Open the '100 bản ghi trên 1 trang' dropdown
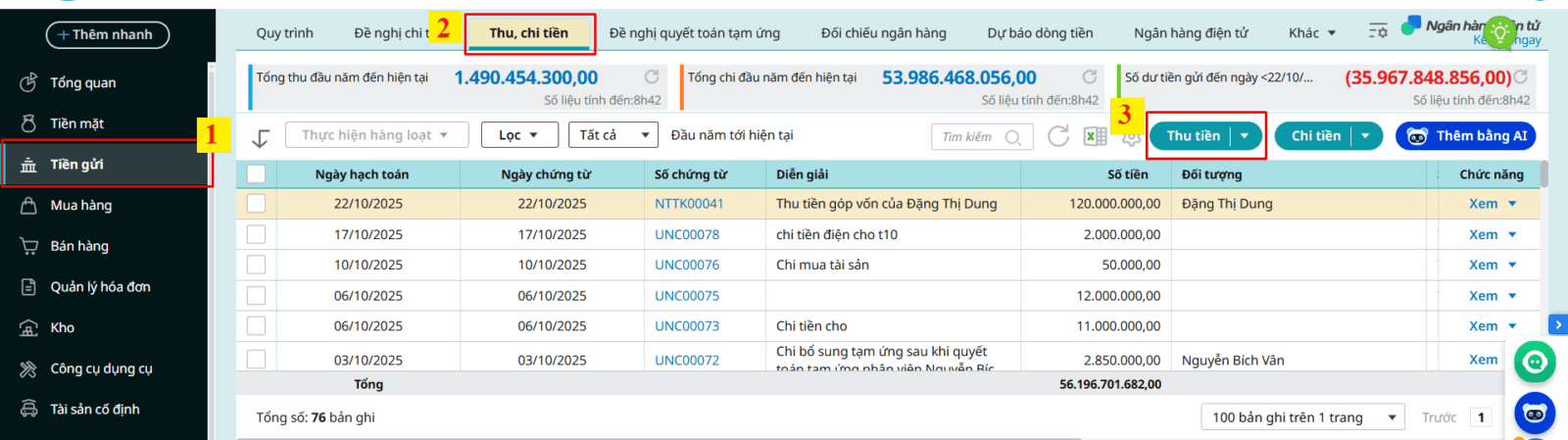This screenshot has height=440, width=1568. click(x=1301, y=417)
